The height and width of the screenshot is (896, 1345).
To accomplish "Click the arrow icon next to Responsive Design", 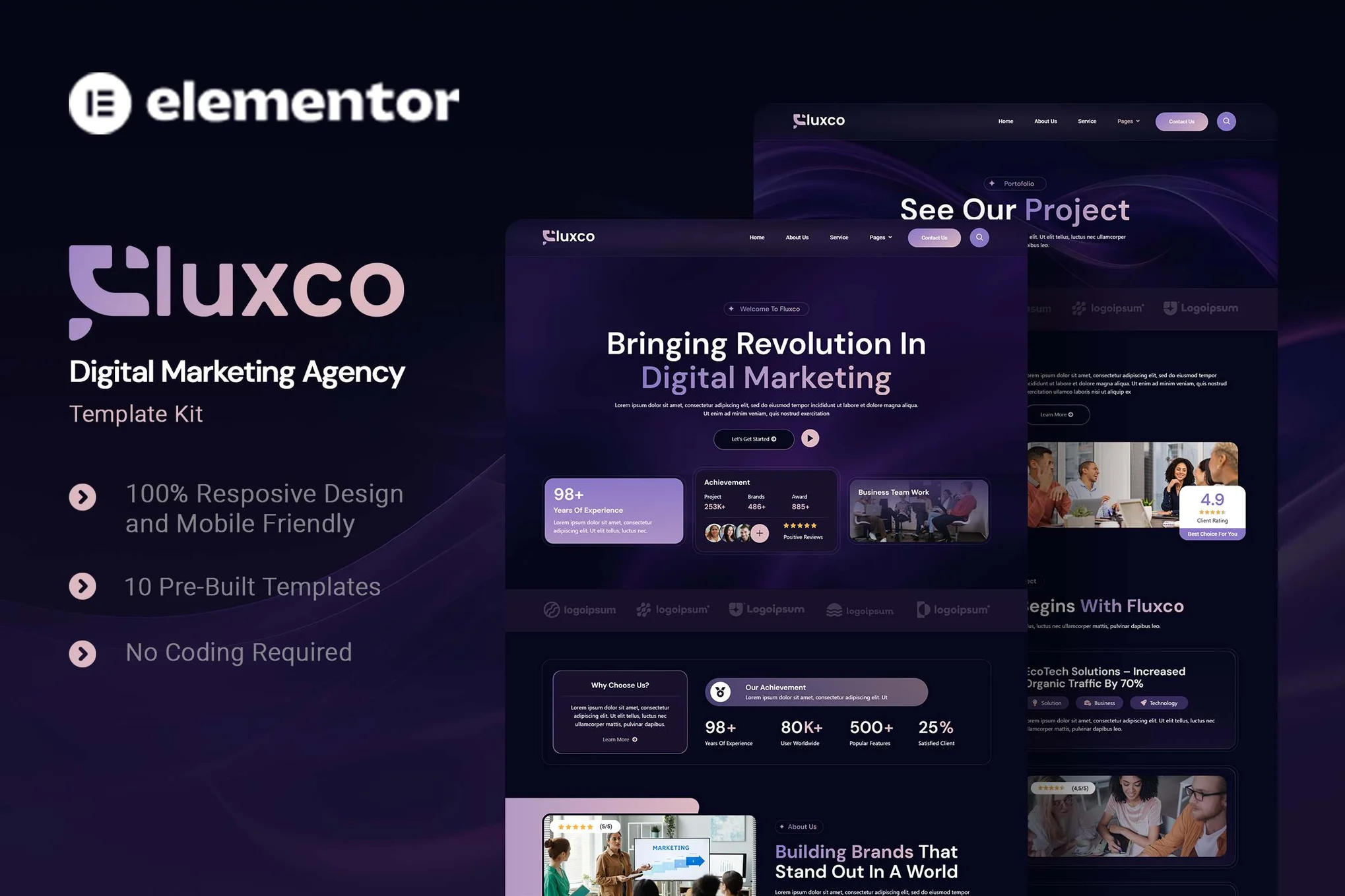I will pyautogui.click(x=83, y=495).
